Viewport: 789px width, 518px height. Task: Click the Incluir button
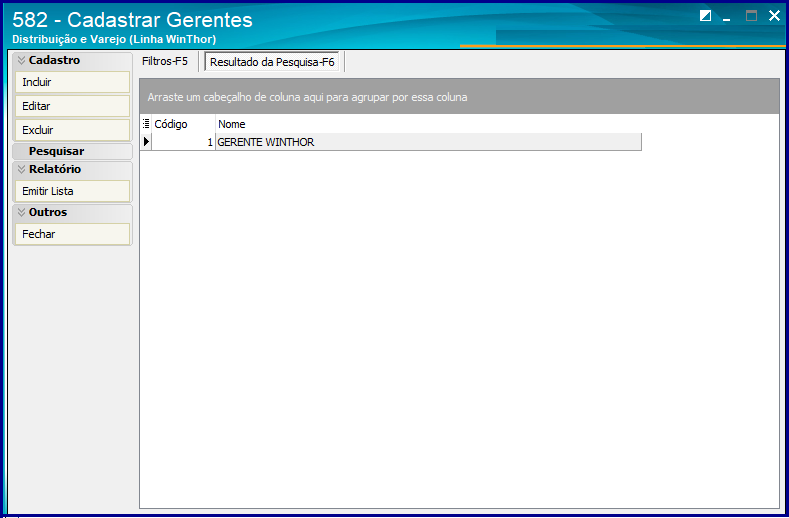tap(72, 82)
